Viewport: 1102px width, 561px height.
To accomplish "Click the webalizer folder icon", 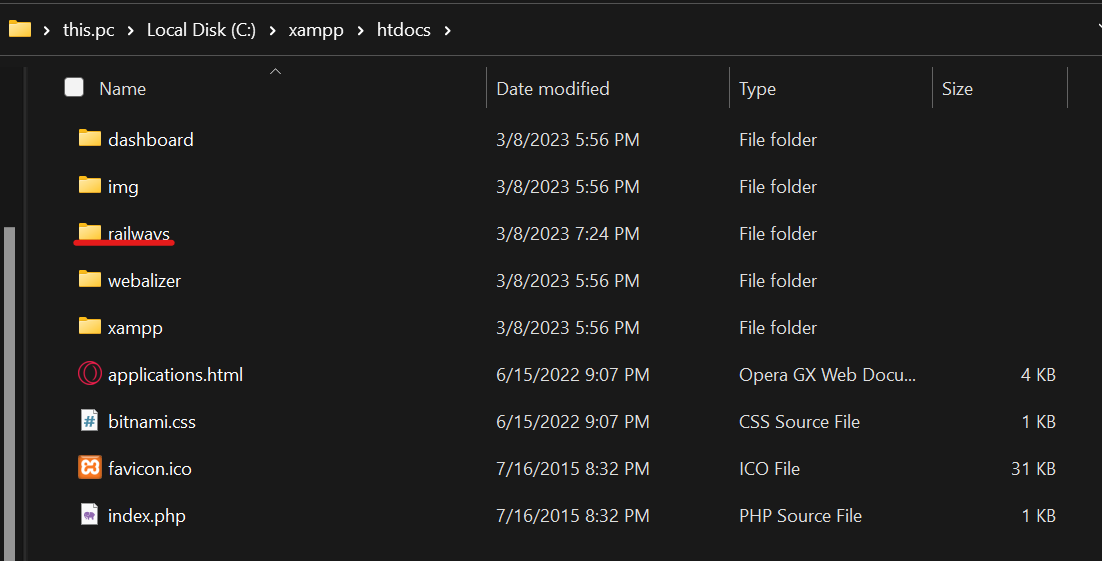I will pyautogui.click(x=89, y=279).
